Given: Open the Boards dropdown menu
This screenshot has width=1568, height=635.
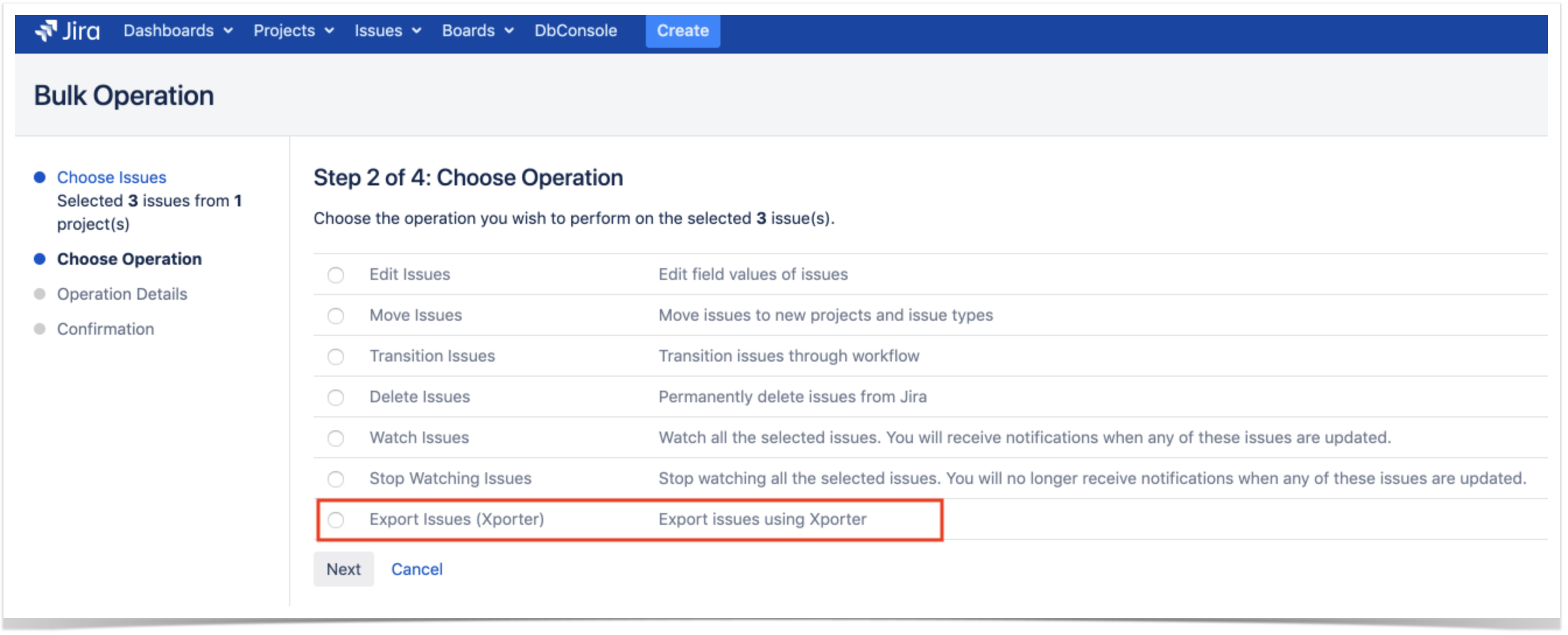Looking at the screenshot, I should click(478, 30).
